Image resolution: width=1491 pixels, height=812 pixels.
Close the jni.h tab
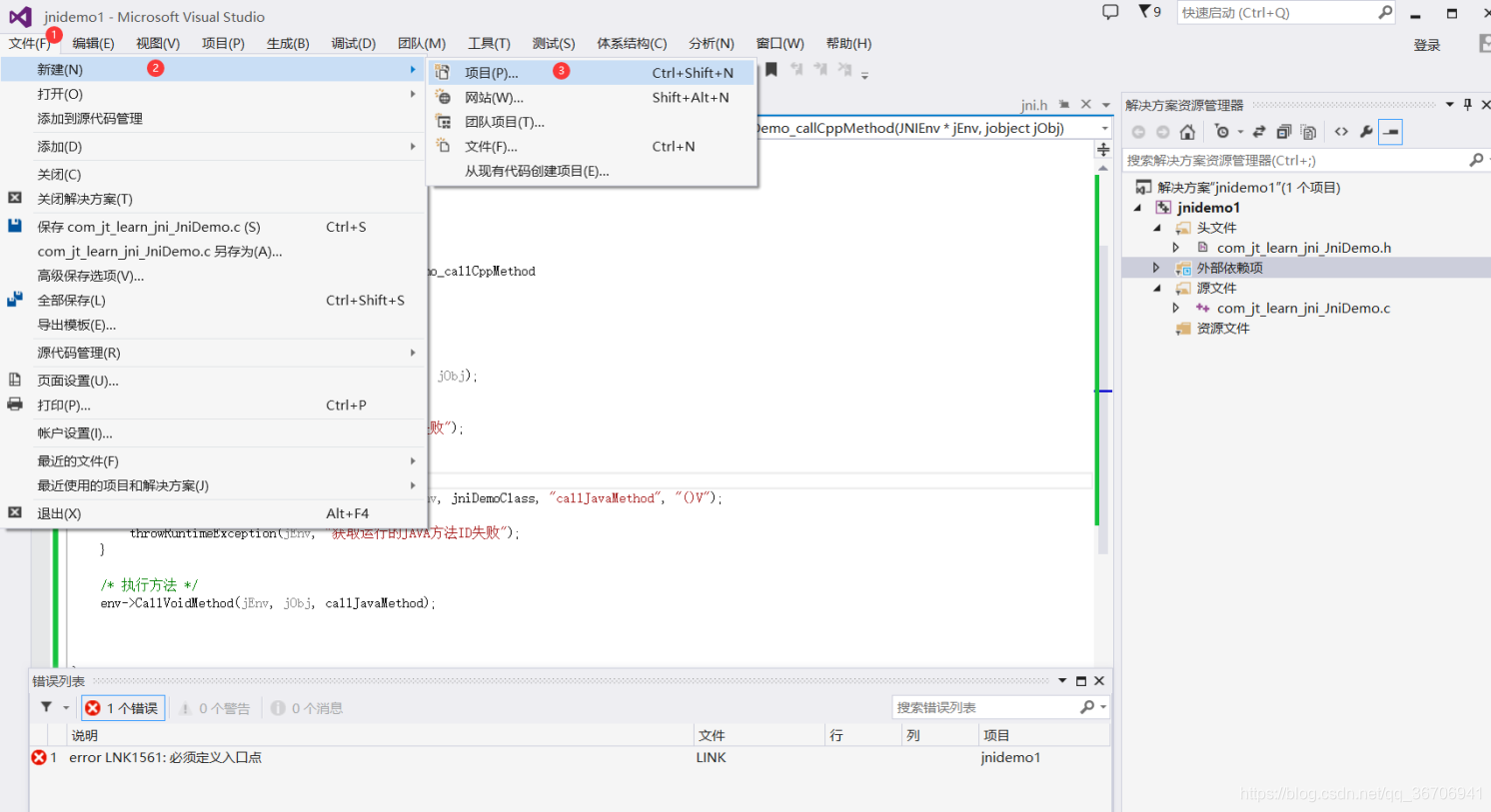click(1086, 104)
